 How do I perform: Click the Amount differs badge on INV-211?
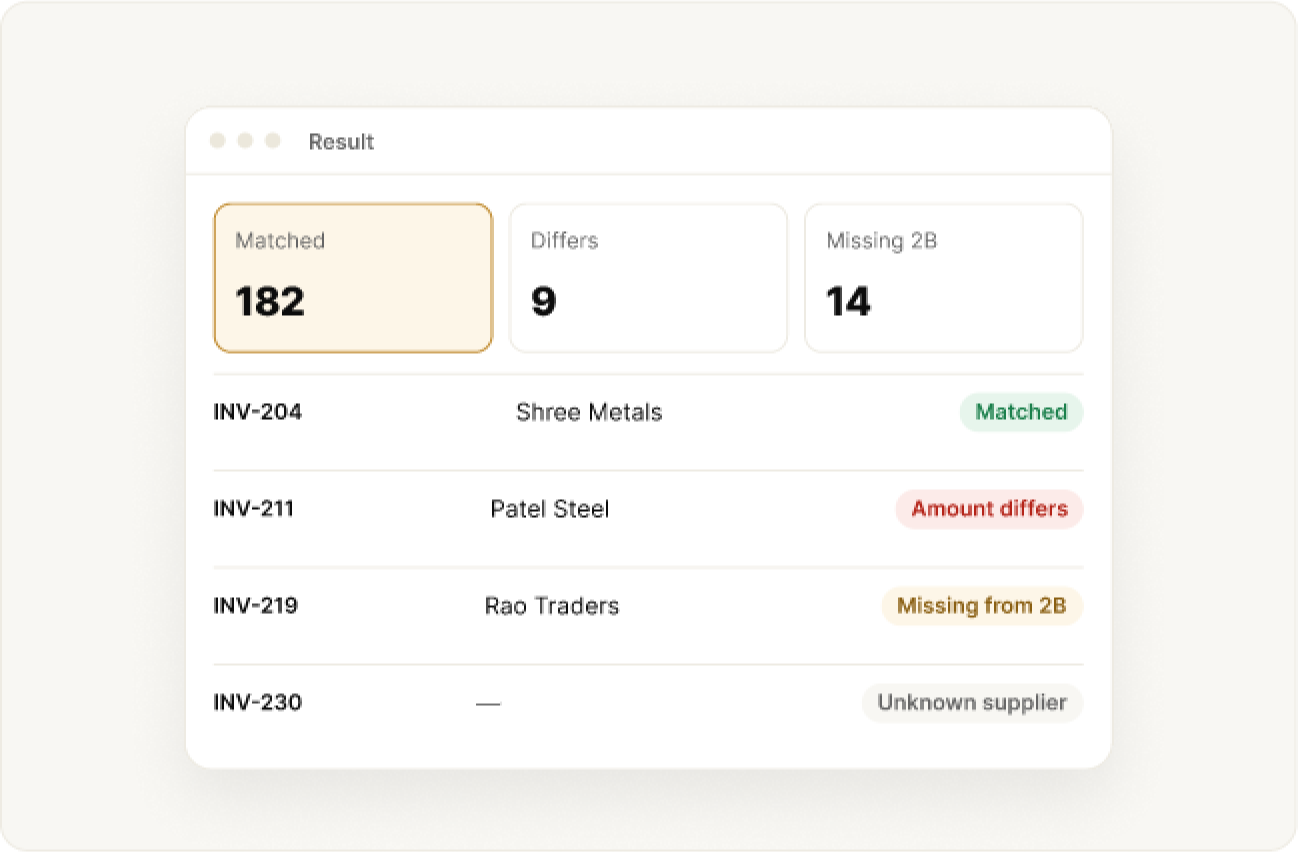989,509
